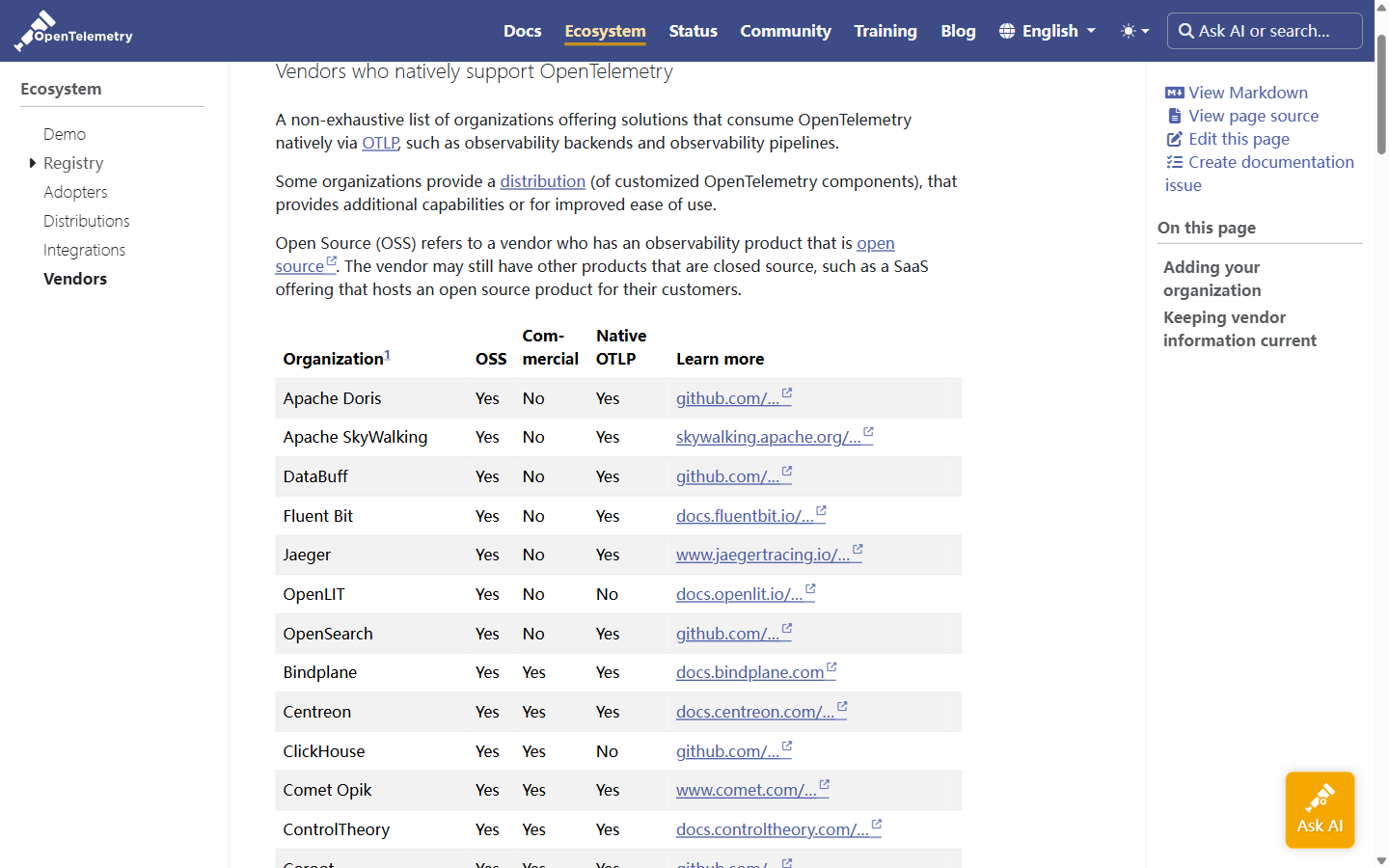
Task: Select Vendors in the sidebar
Action: 75,279
